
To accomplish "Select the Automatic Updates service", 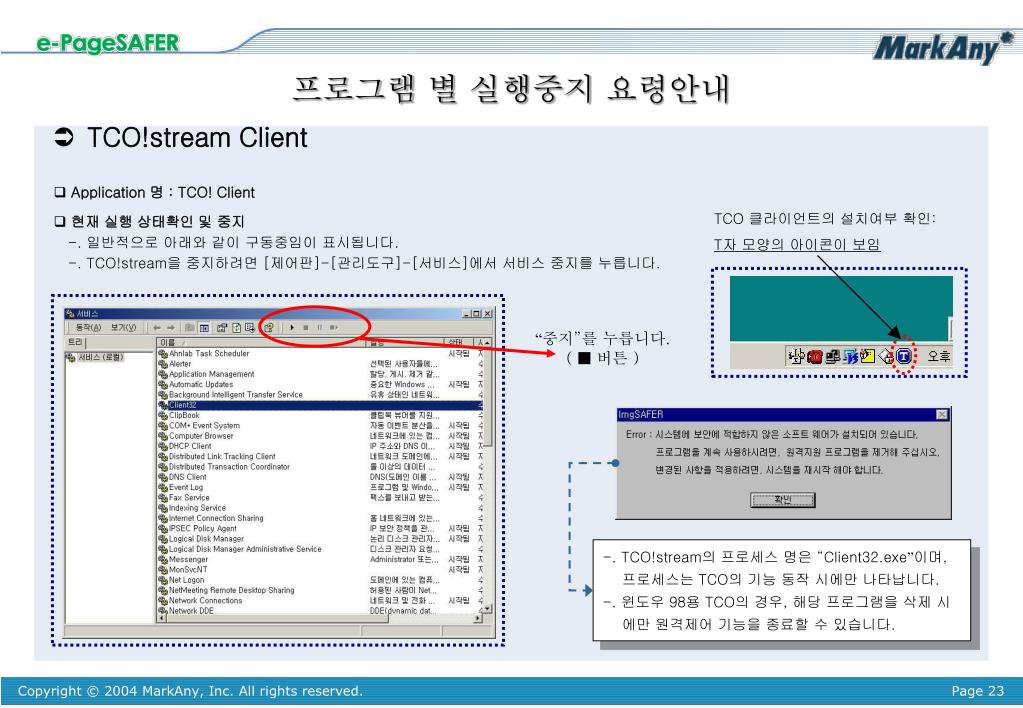I will (320, 384).
